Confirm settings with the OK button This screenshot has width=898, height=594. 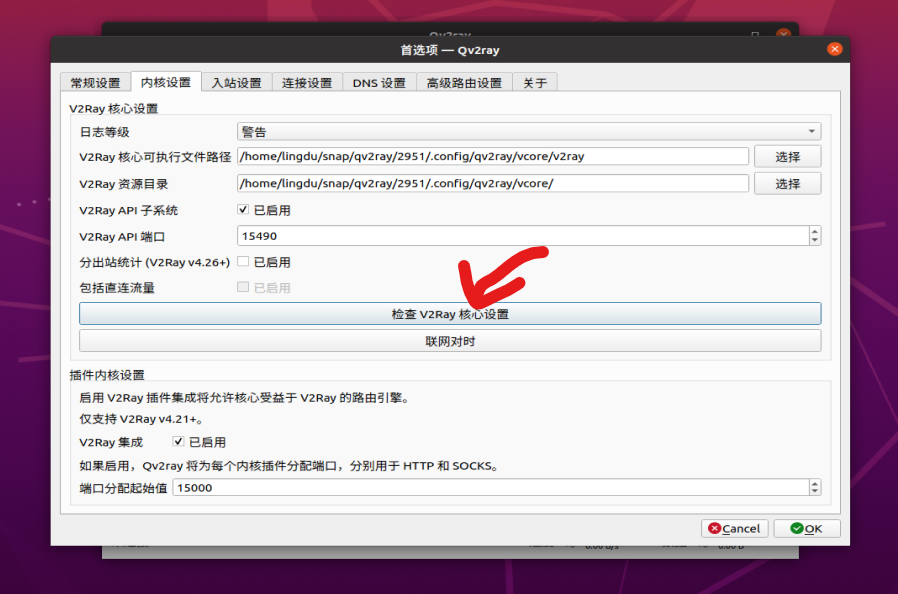tap(806, 528)
